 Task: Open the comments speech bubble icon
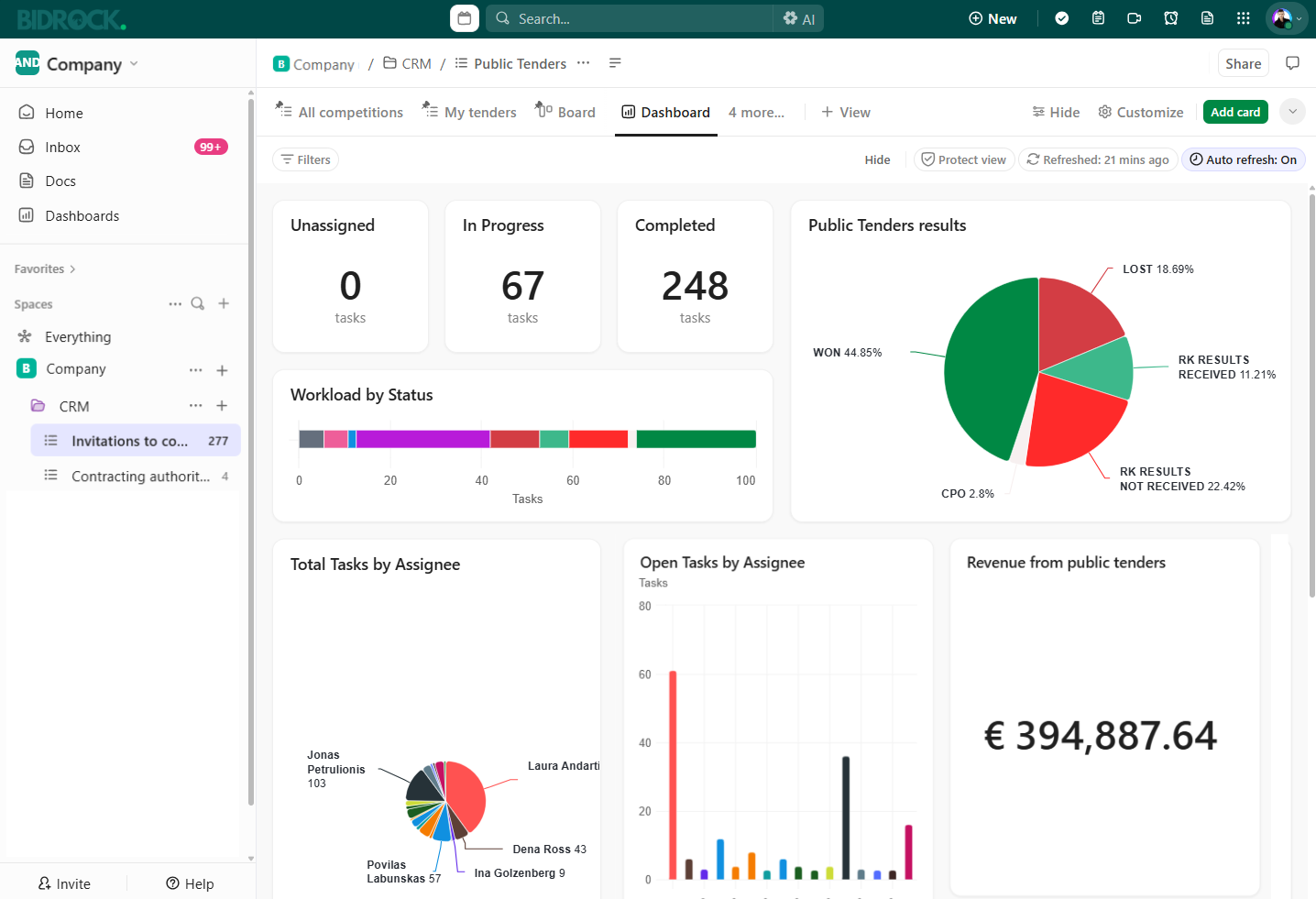tap(1293, 63)
